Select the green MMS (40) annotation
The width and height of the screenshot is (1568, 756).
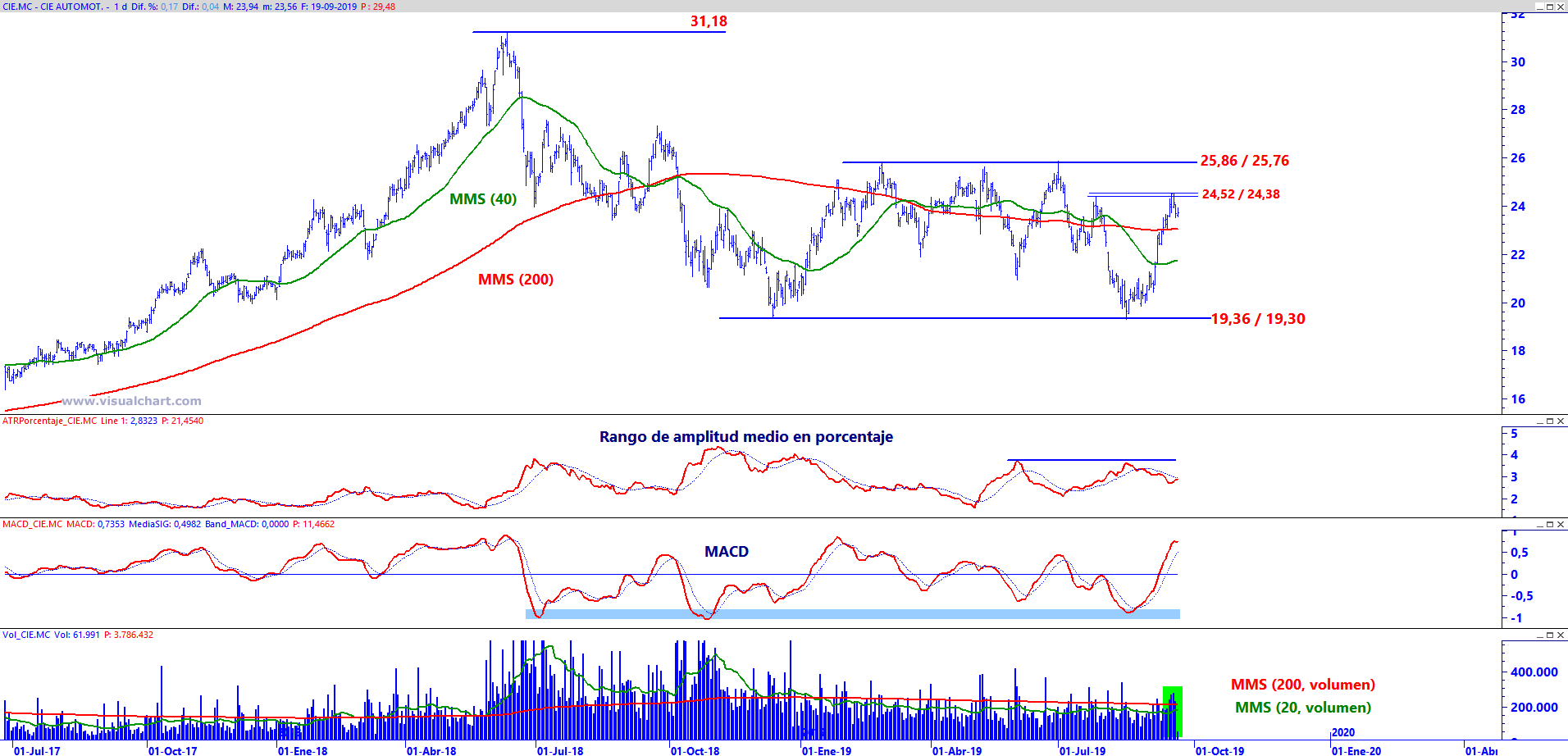pos(483,199)
